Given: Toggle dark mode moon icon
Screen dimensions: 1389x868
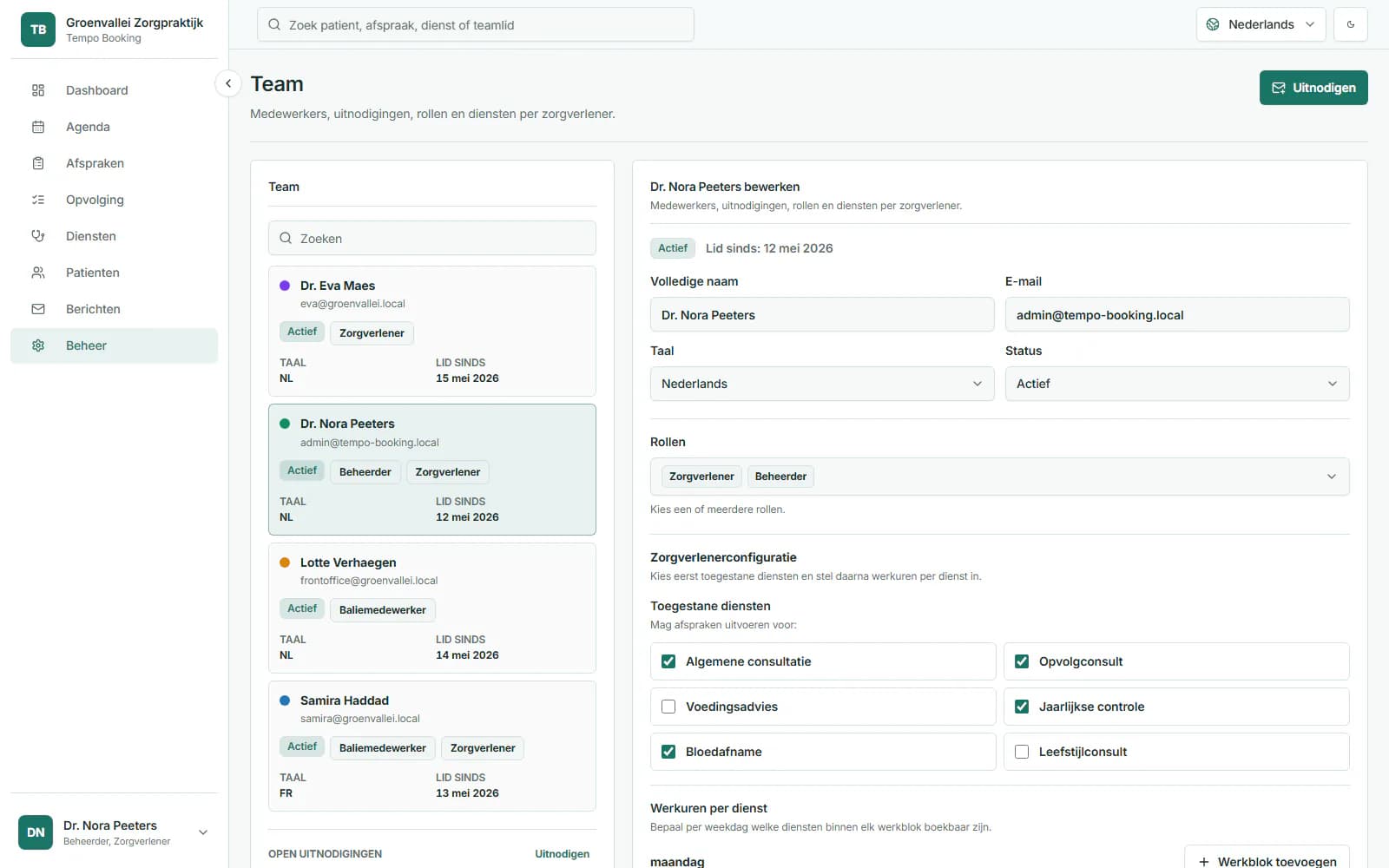Looking at the screenshot, I should click(x=1351, y=24).
